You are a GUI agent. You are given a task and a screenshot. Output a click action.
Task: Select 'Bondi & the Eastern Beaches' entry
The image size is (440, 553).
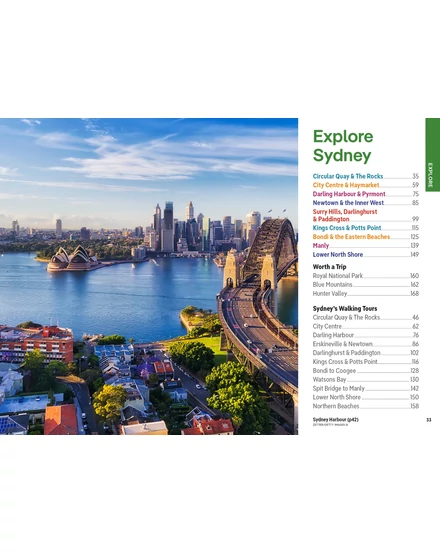366,237
